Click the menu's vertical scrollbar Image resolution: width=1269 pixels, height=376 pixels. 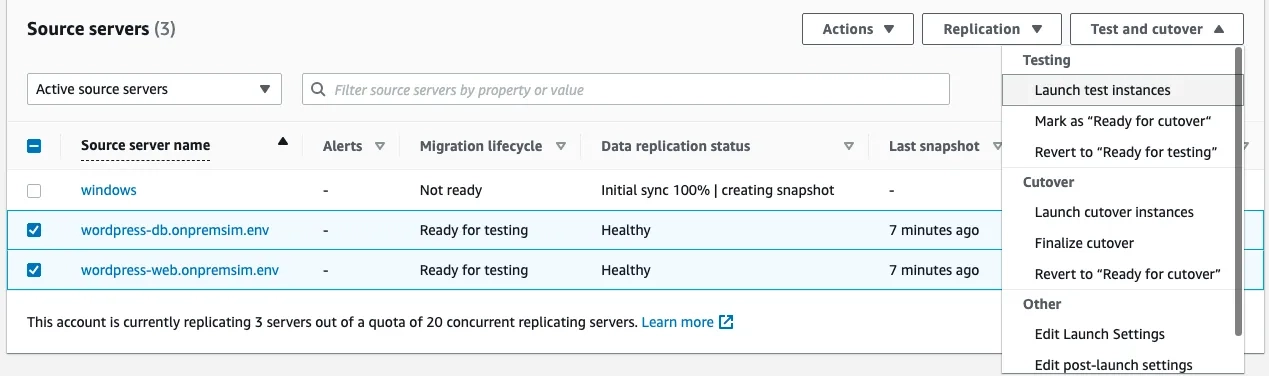pos(1239,190)
